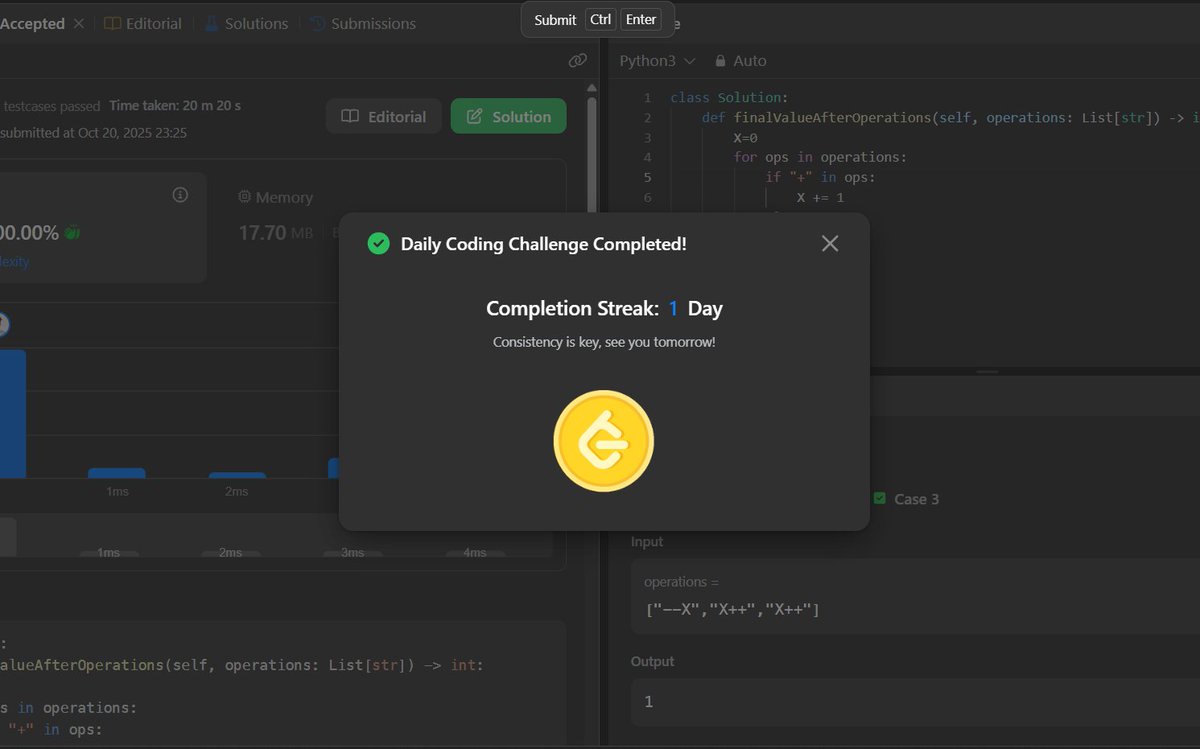
Task: Click the Editorial tab book icon
Action: [x=113, y=23]
